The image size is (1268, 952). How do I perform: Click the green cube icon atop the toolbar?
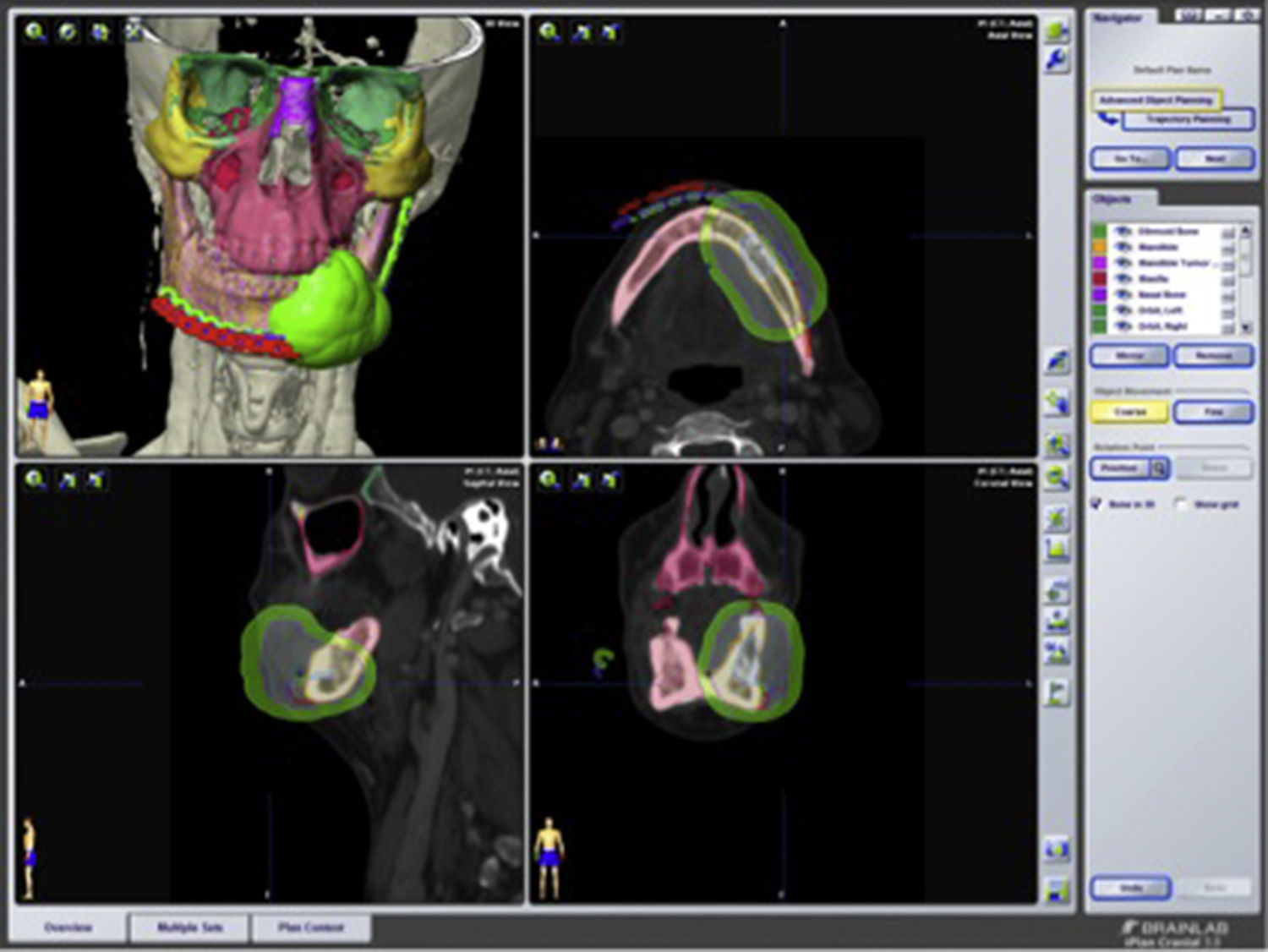(x=1057, y=30)
